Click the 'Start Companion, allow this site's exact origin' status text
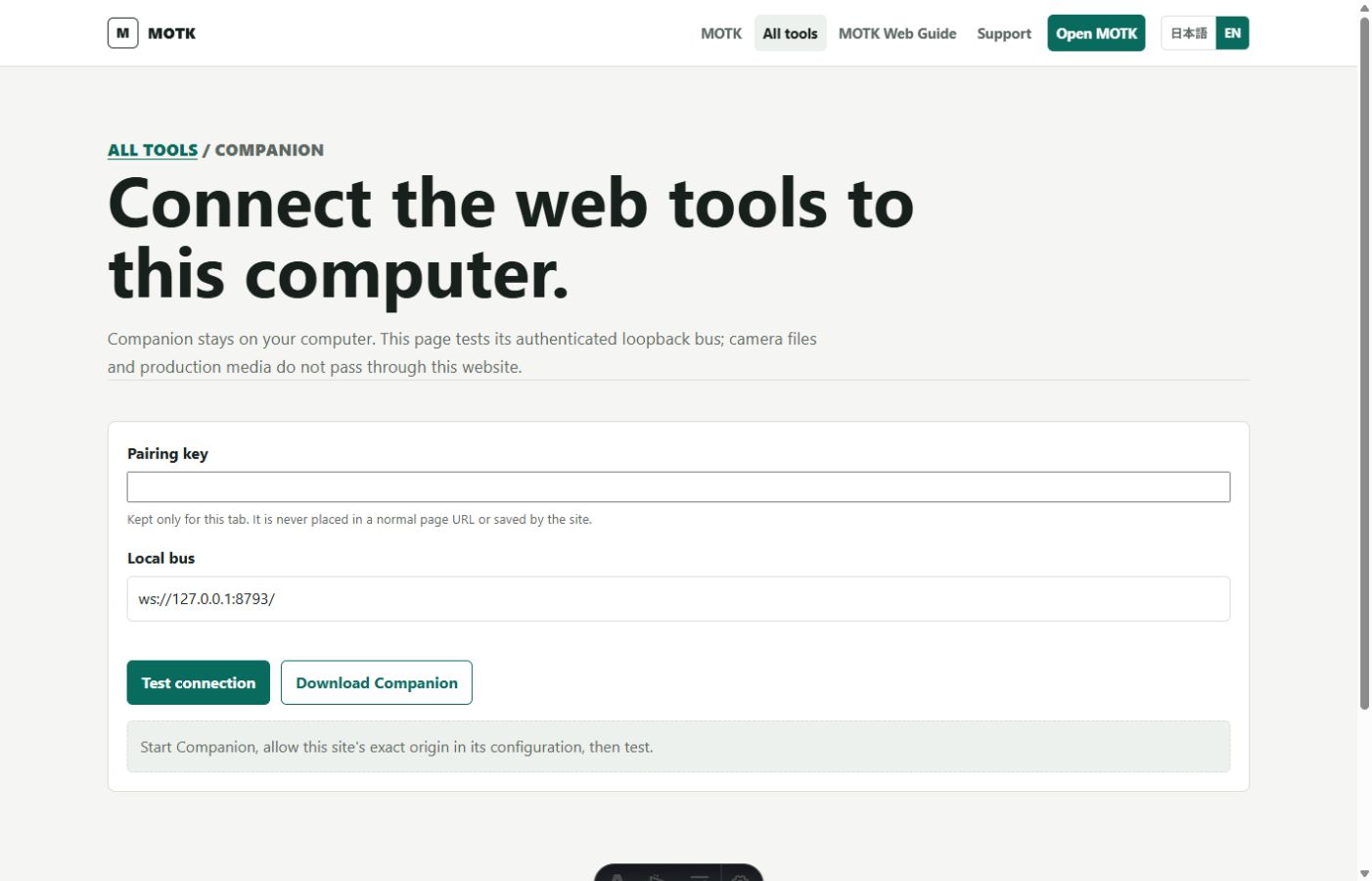Image resolution: width=1372 pixels, height=881 pixels. pyautogui.click(x=396, y=747)
